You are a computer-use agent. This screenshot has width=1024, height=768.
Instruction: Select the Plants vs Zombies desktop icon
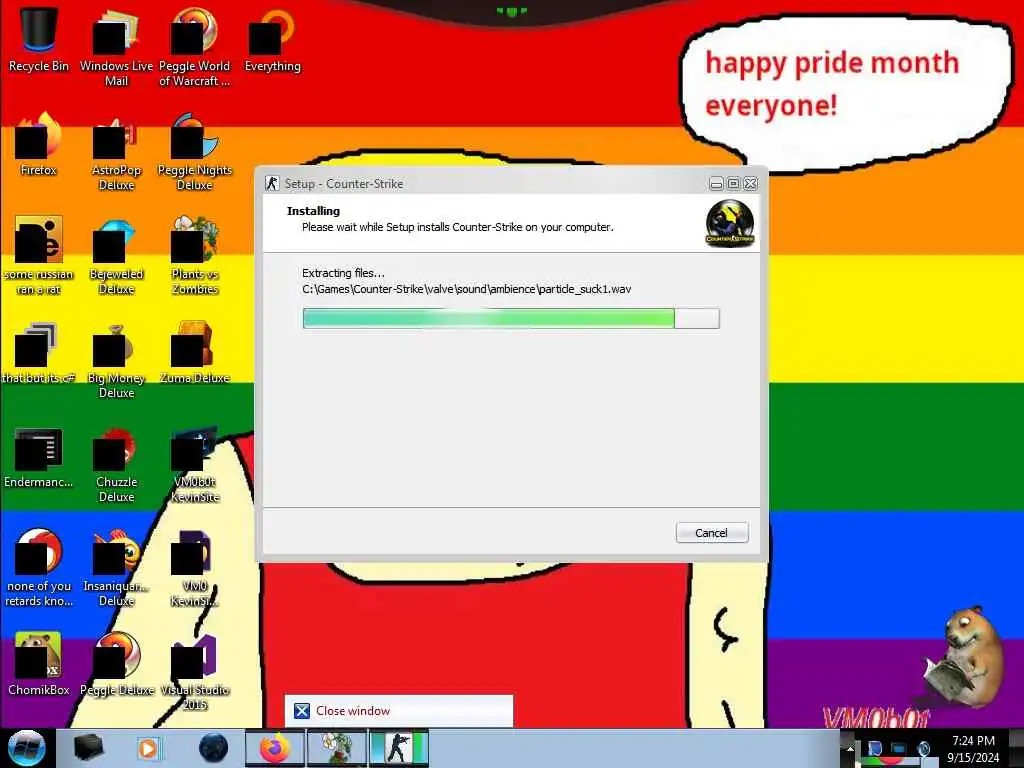pyautogui.click(x=195, y=256)
